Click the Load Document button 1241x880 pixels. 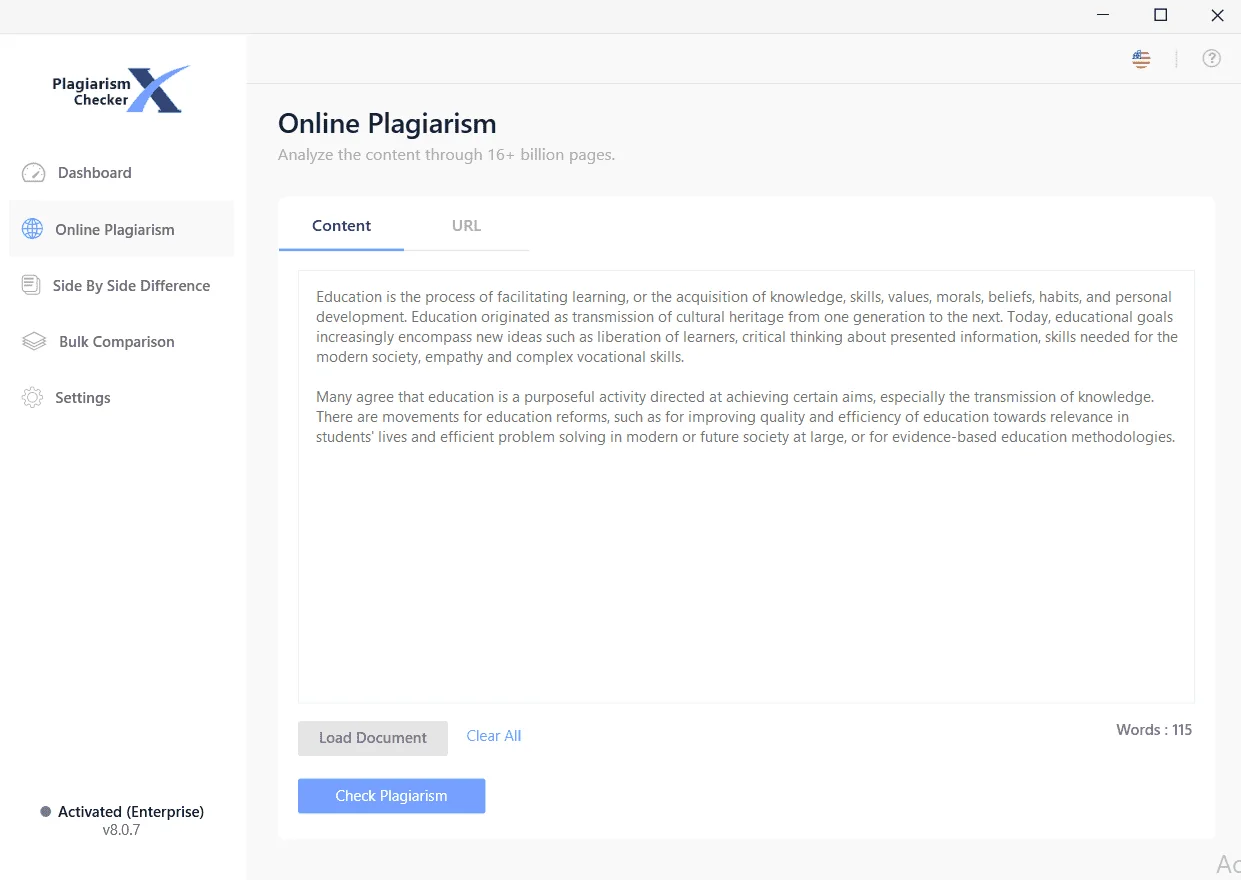(x=373, y=738)
